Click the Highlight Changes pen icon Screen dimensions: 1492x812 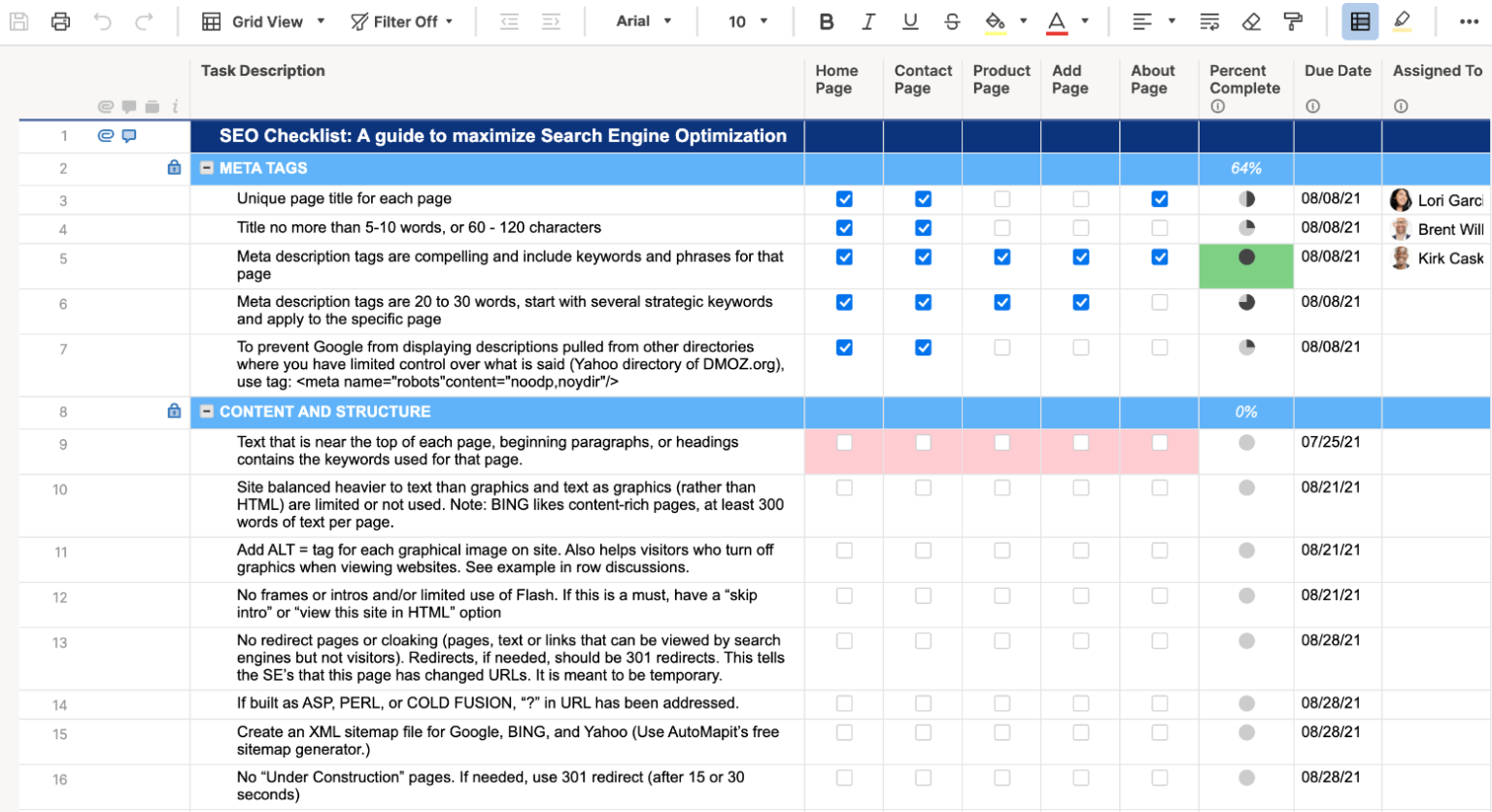pos(1400,20)
